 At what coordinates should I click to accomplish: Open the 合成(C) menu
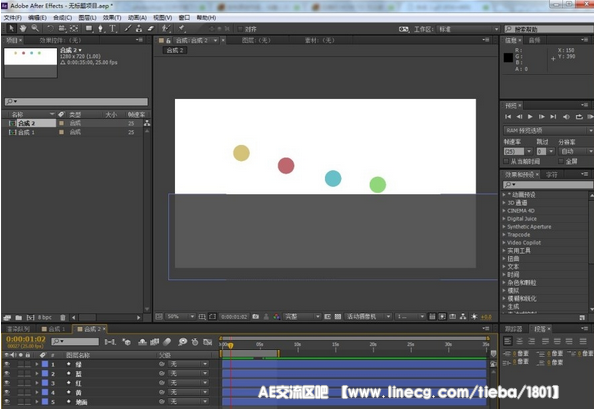pyautogui.click(x=63, y=18)
